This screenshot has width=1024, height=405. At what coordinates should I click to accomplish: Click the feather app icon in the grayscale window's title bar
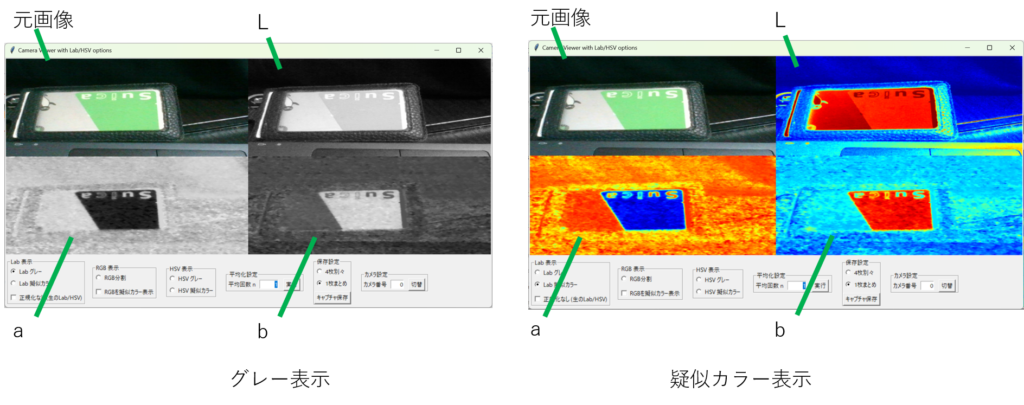pyautogui.click(x=11, y=50)
